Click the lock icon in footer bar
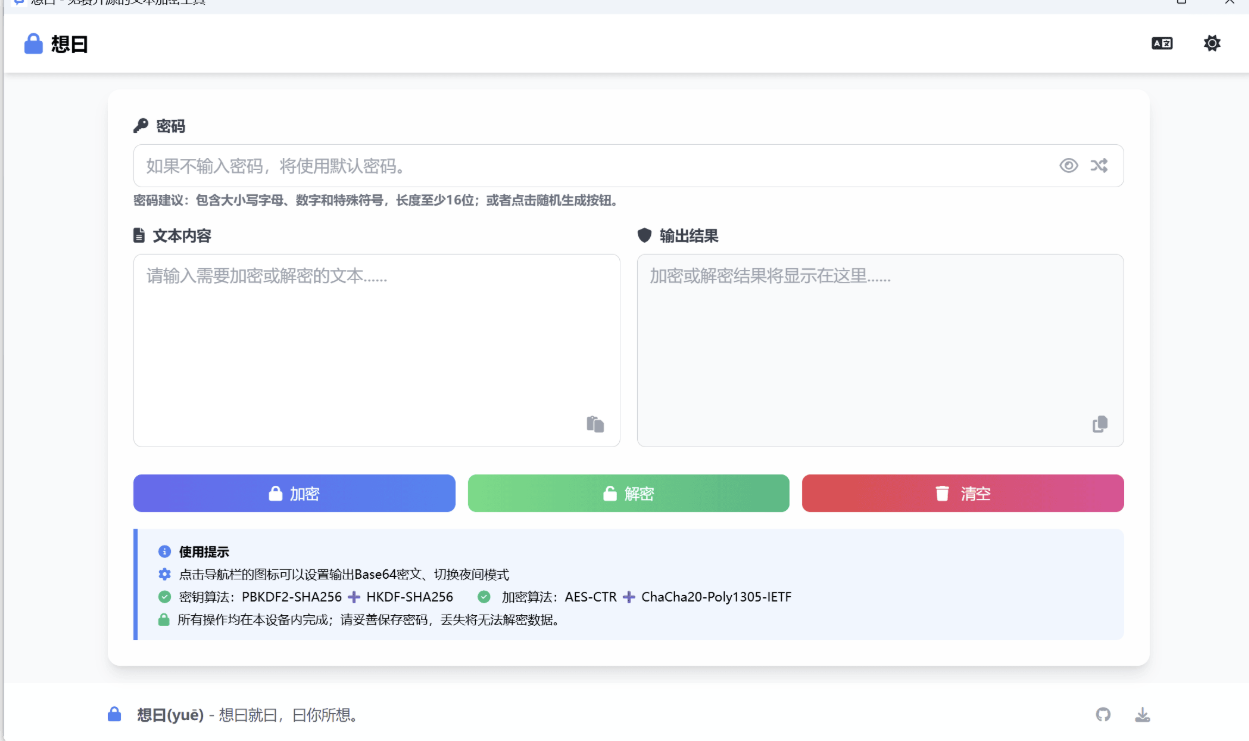Viewport: 1249px width, 741px height. (x=112, y=714)
